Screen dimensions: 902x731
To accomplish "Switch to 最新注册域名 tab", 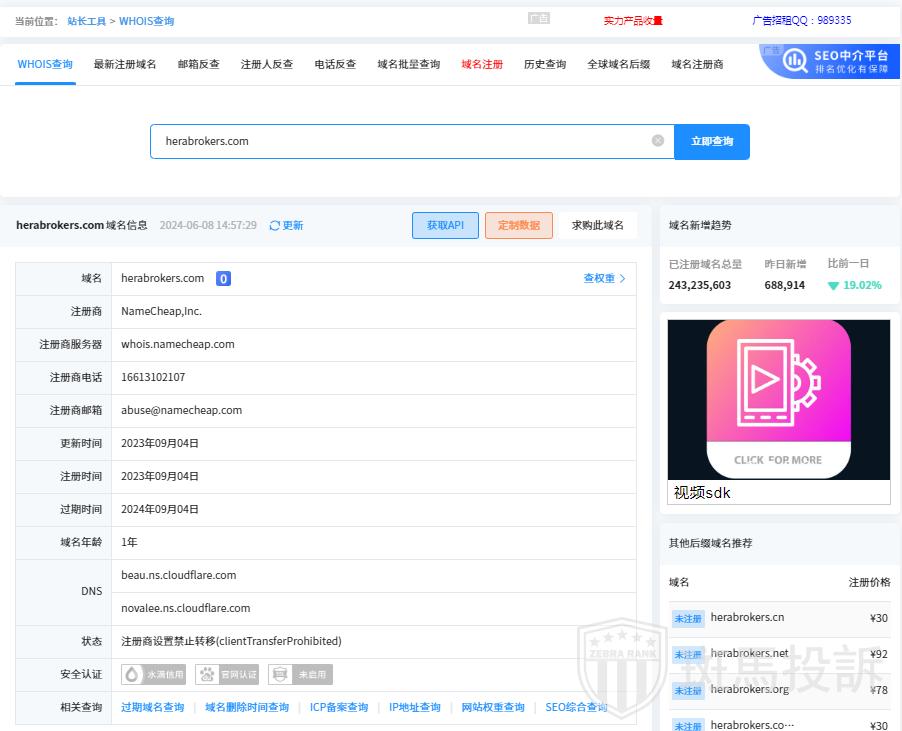I will pos(125,64).
